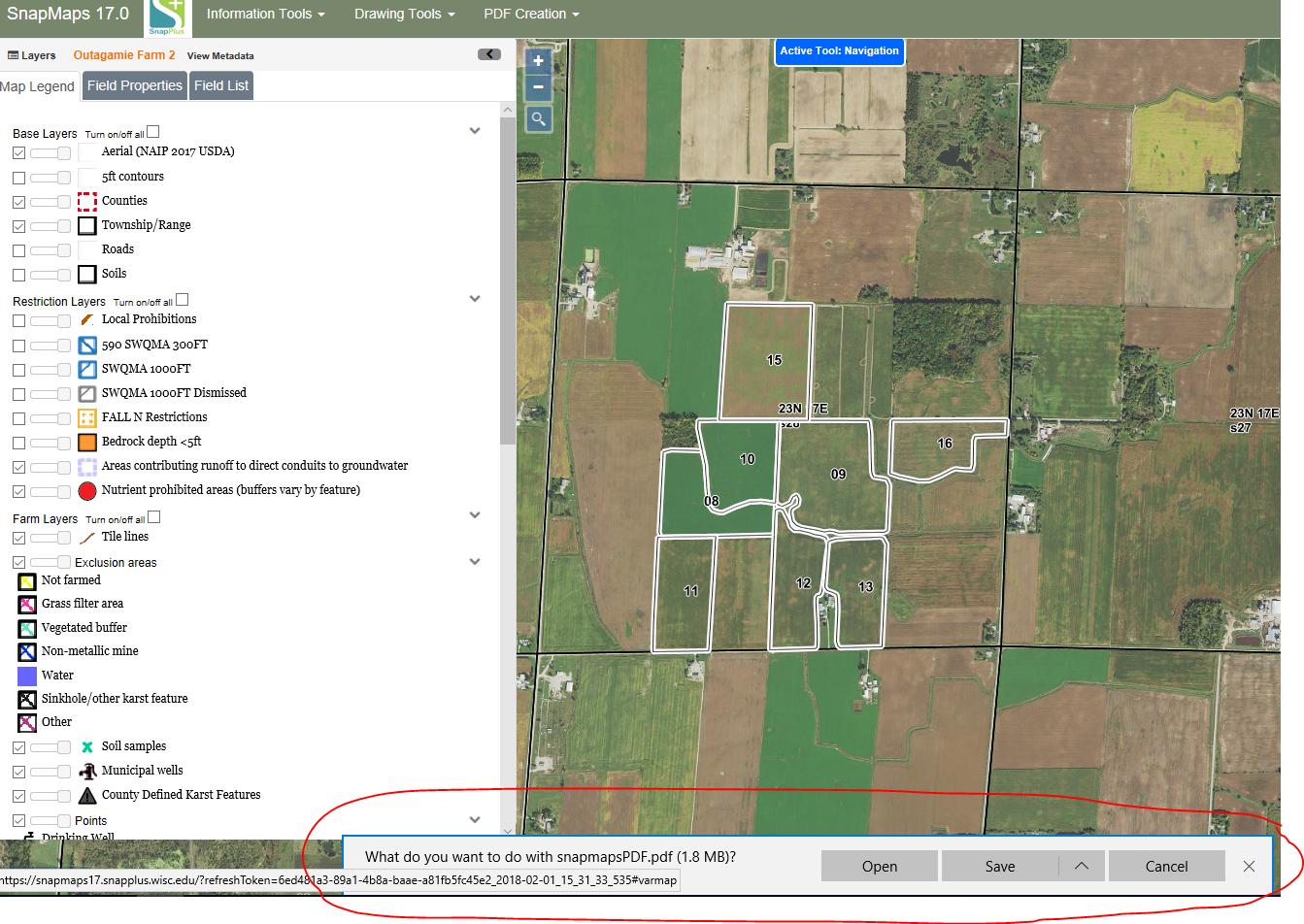Collapse the Farm Layers section chevron
Image resolution: width=1304 pixels, height=924 pixels.
click(x=475, y=515)
